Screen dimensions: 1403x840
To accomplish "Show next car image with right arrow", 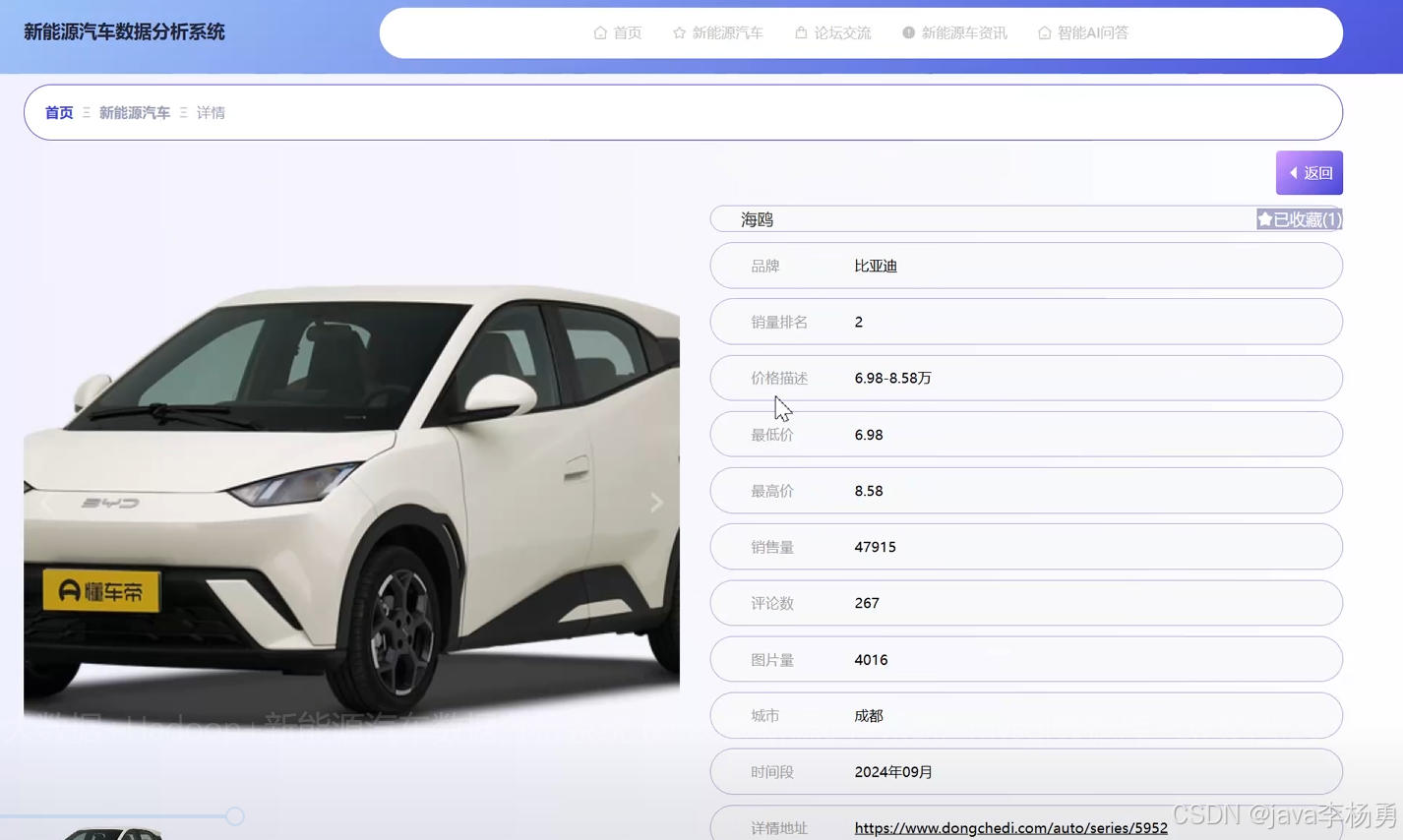I will tap(656, 503).
